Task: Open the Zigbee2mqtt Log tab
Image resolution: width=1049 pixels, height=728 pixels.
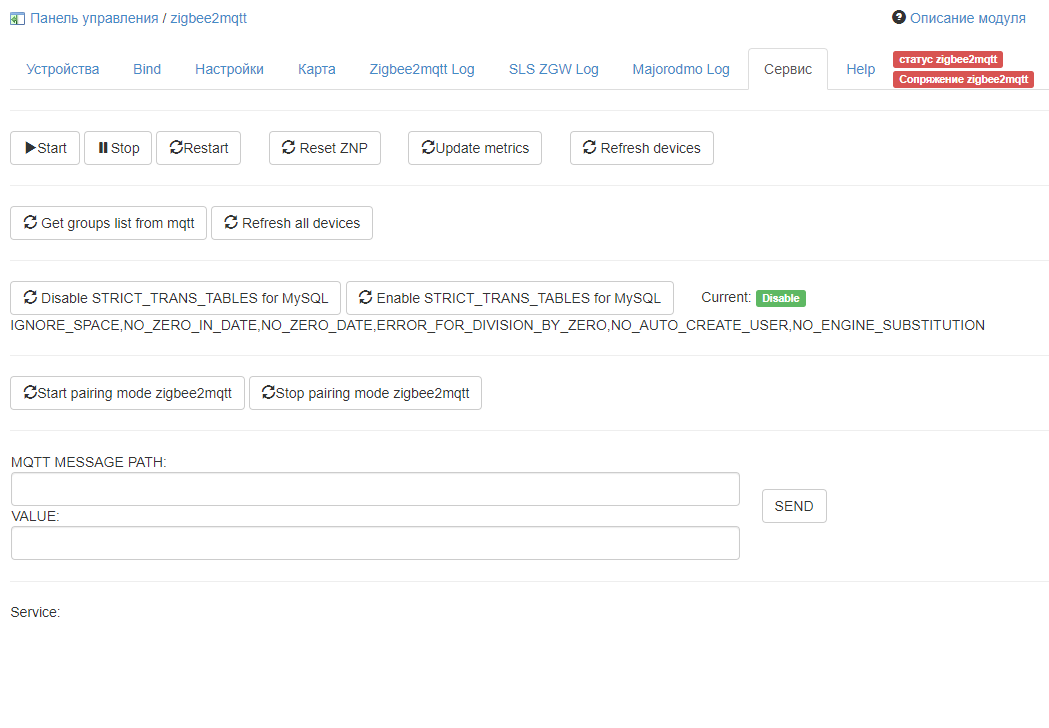Action: [421, 69]
